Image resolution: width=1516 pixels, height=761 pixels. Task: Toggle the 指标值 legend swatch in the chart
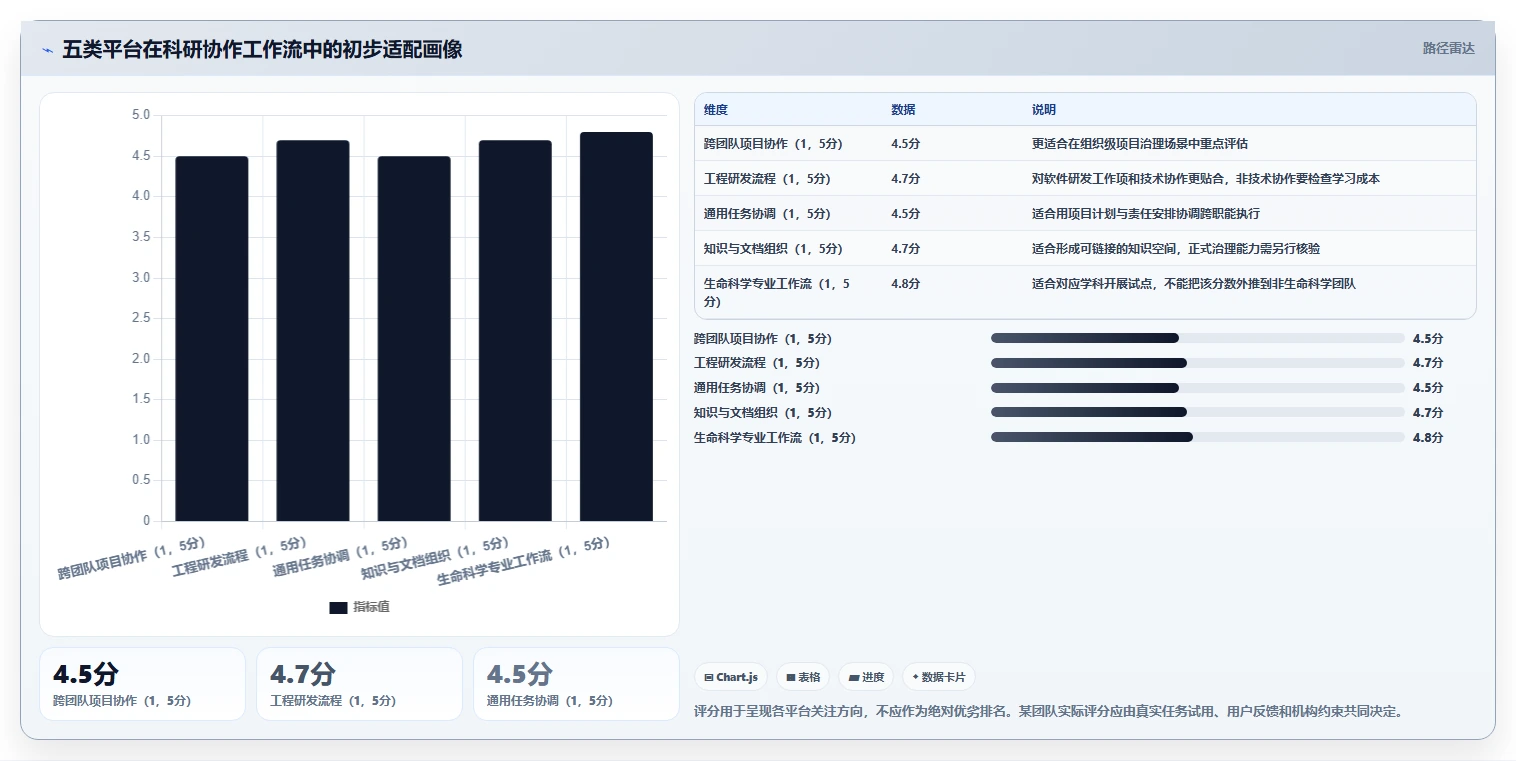(x=338, y=607)
